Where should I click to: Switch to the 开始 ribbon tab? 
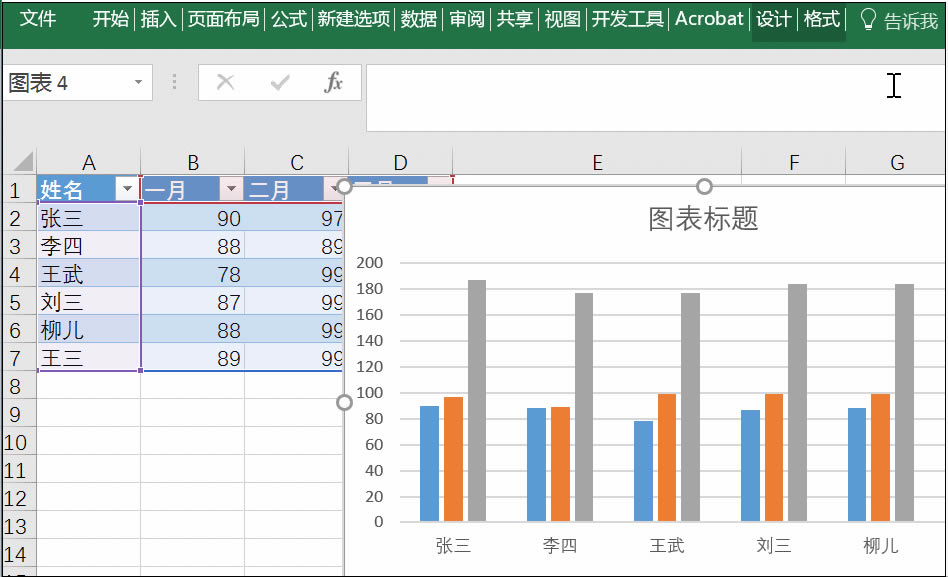(x=108, y=18)
